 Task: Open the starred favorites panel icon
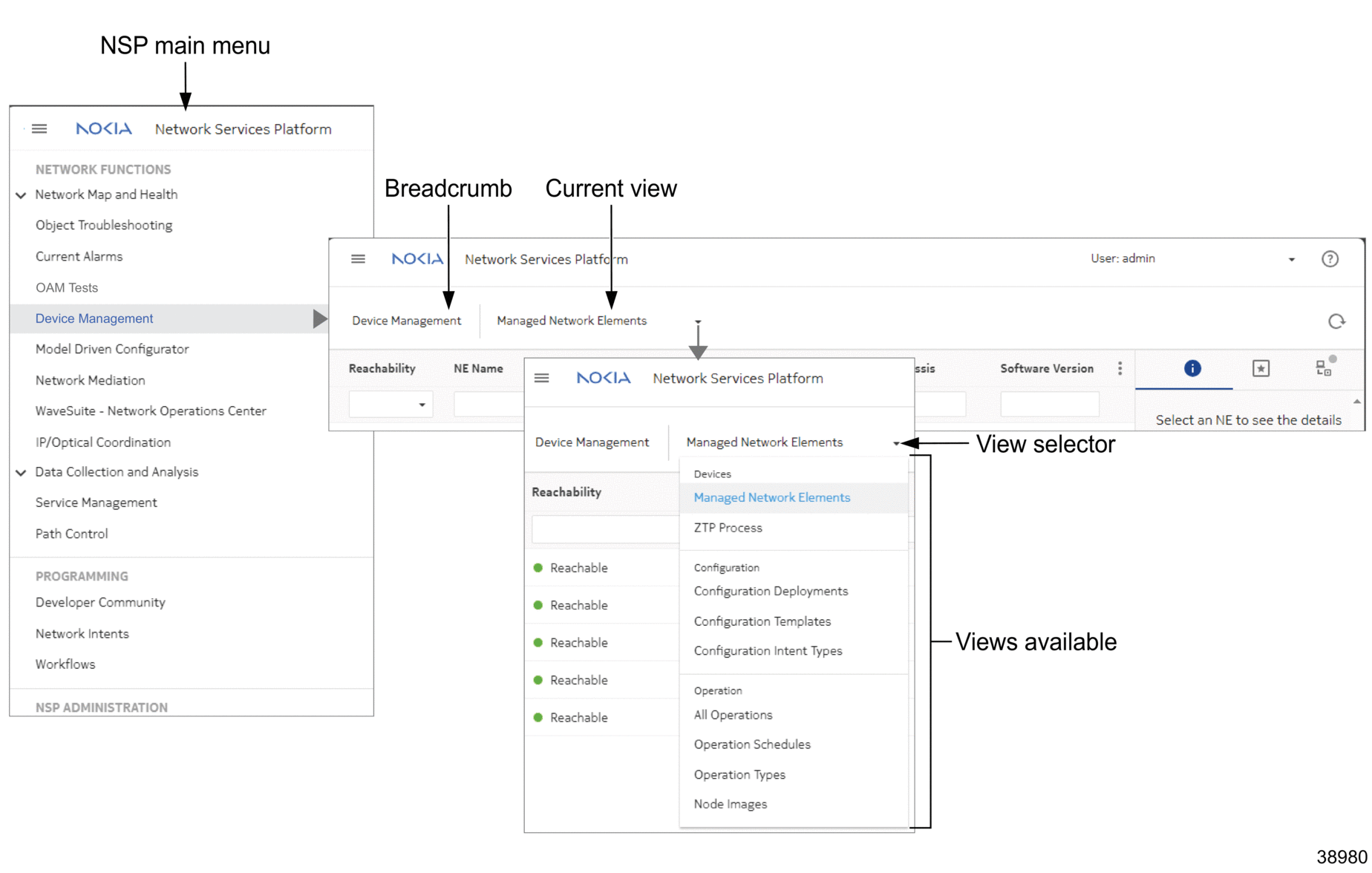1261,368
